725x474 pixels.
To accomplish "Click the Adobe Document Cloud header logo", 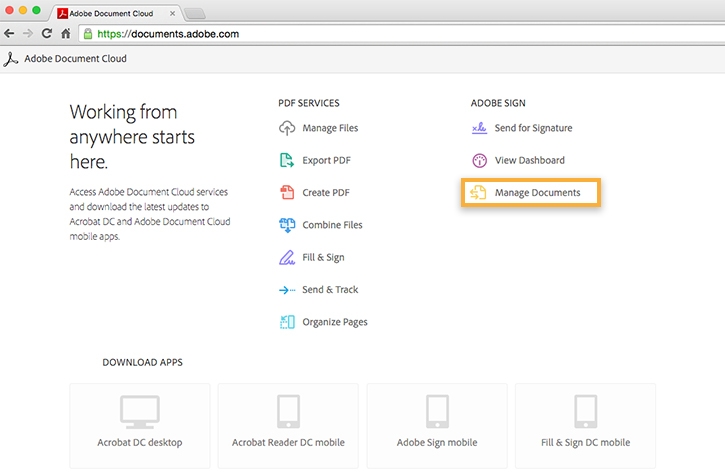I will tap(12, 59).
